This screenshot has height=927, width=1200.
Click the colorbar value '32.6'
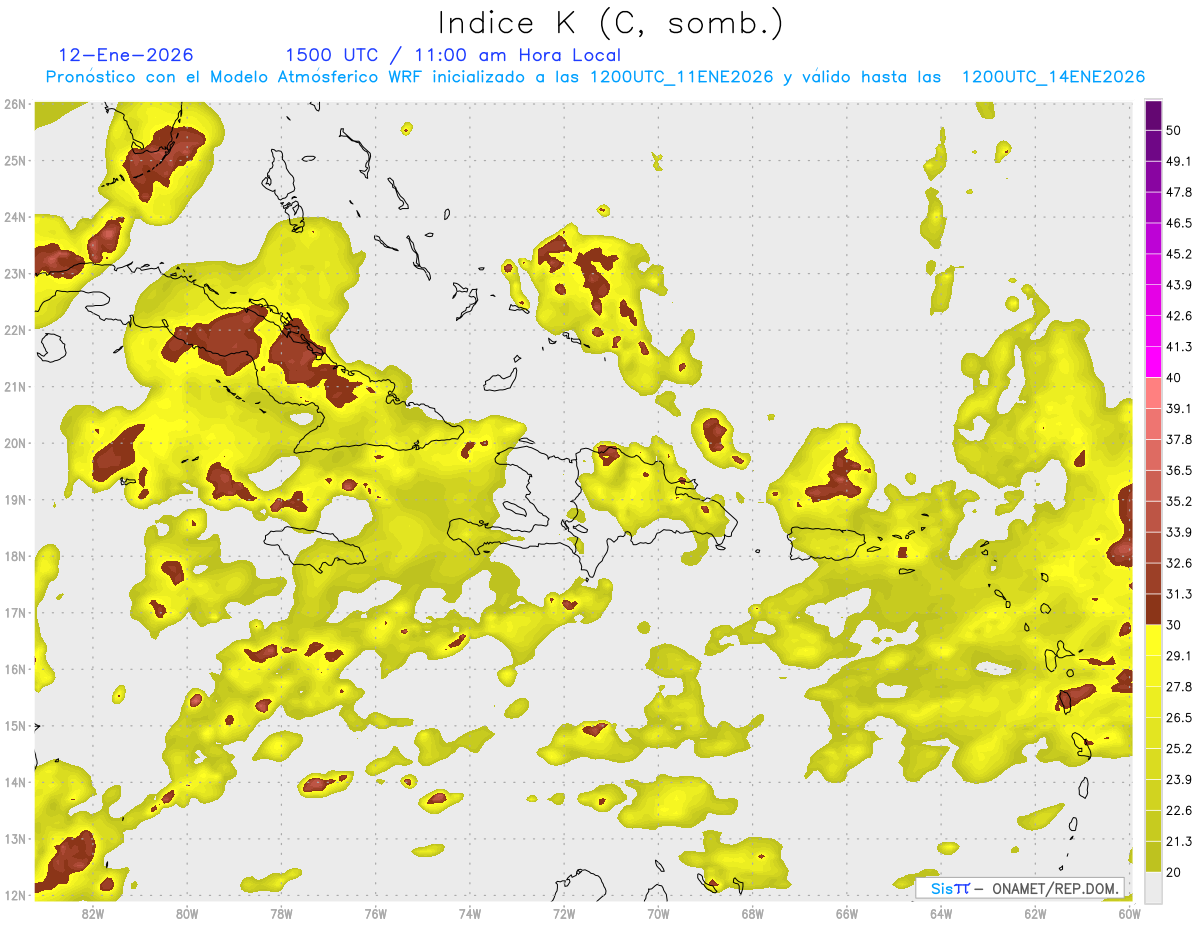(x=1179, y=563)
